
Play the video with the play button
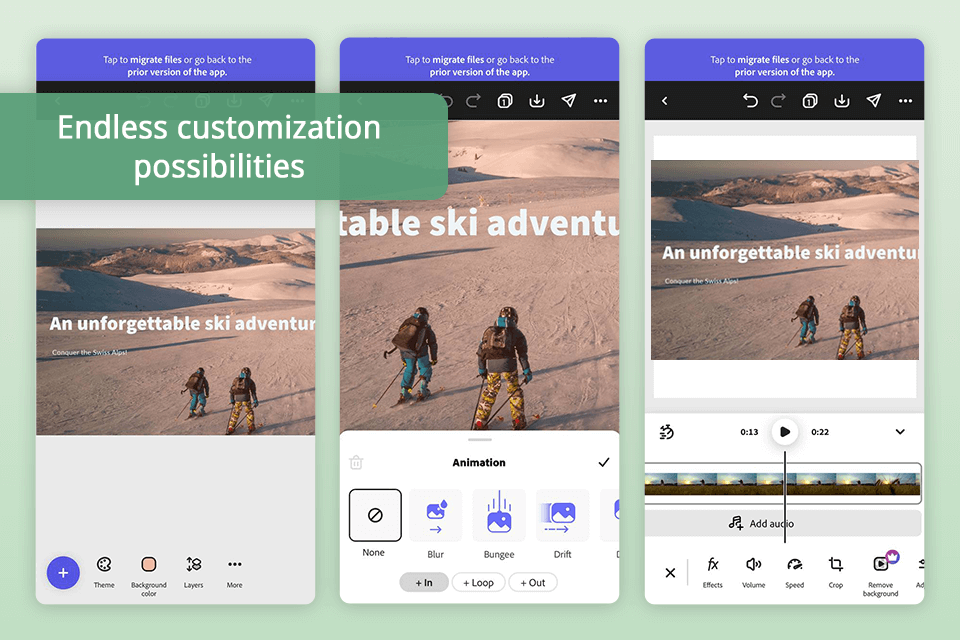(x=784, y=432)
